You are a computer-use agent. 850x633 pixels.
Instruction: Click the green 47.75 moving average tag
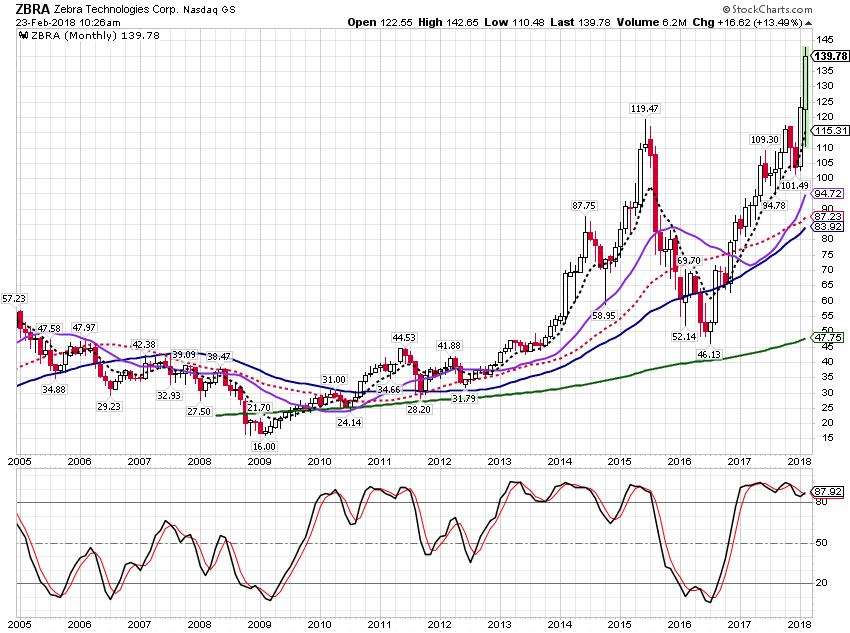coord(828,337)
